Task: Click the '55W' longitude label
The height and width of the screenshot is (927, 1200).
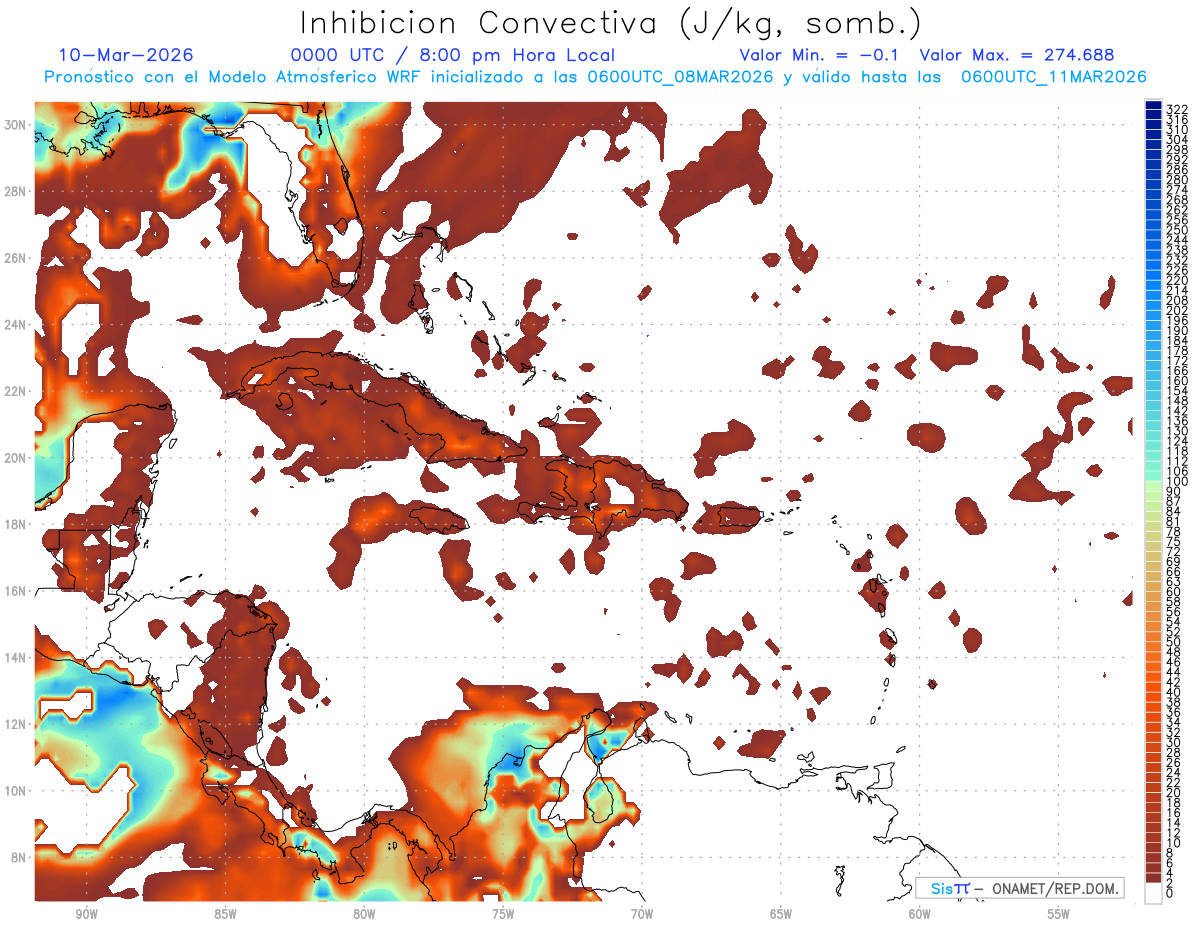Action: click(x=1058, y=914)
